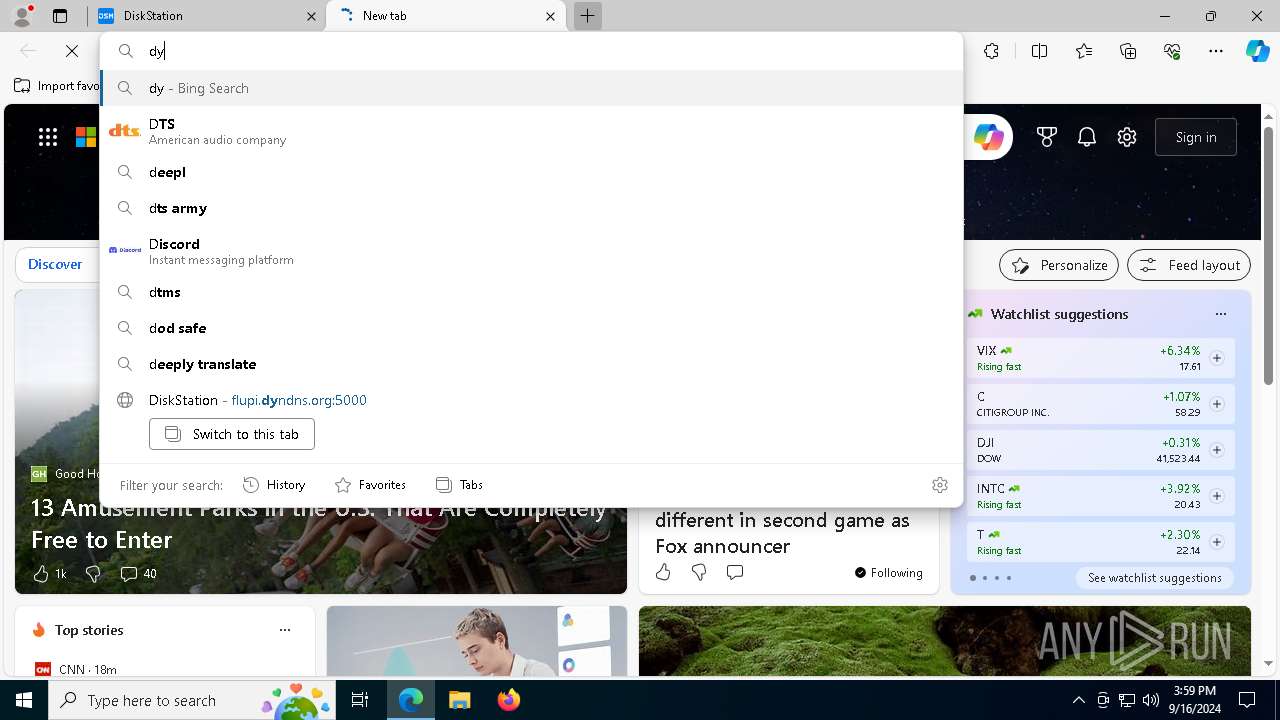Open the Watchlist suggestions ellipsis menu
Viewport: 1280px width, 720px height.
(1221, 314)
